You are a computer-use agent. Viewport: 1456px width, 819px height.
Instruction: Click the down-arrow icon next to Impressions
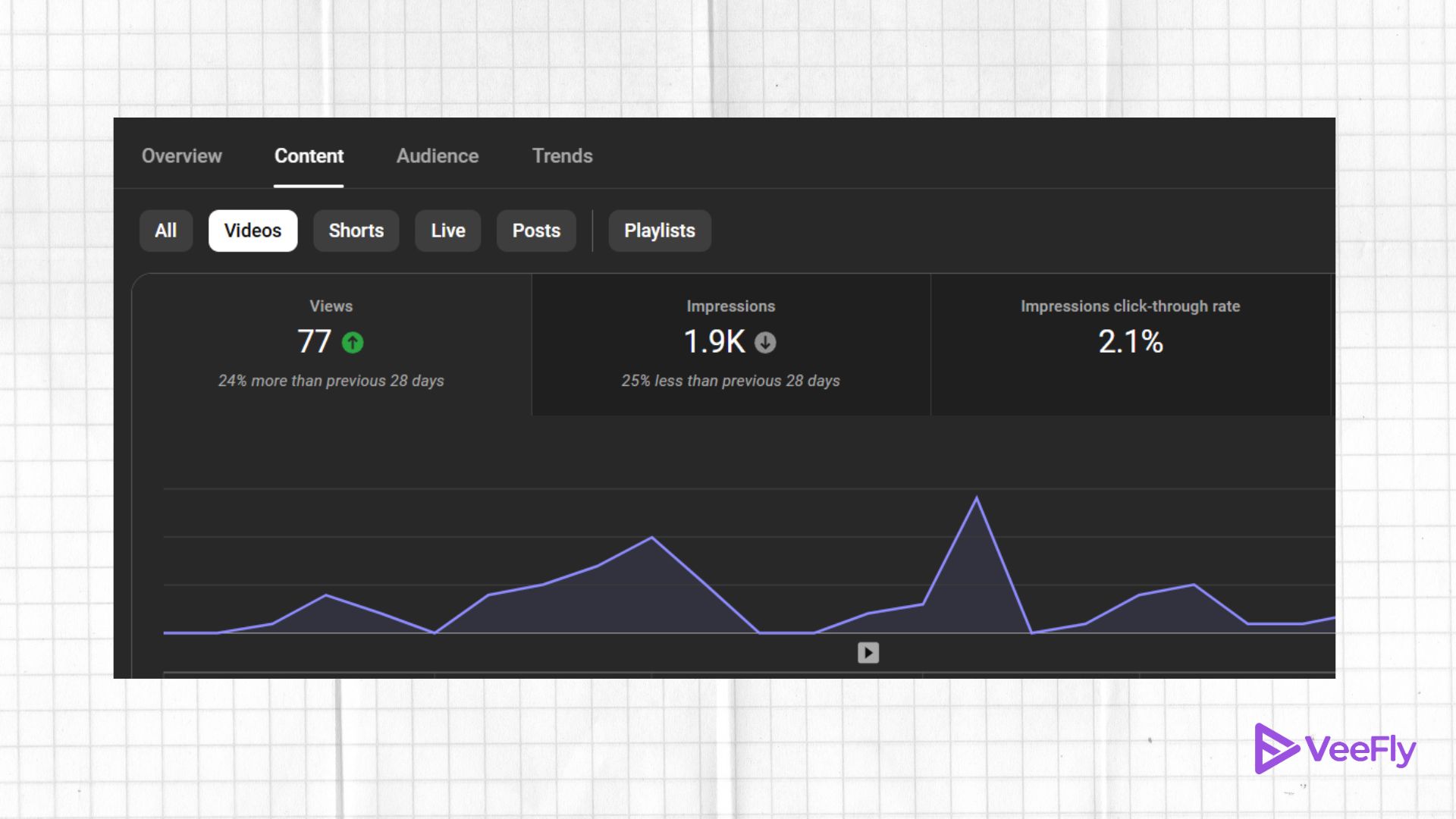pos(764,344)
